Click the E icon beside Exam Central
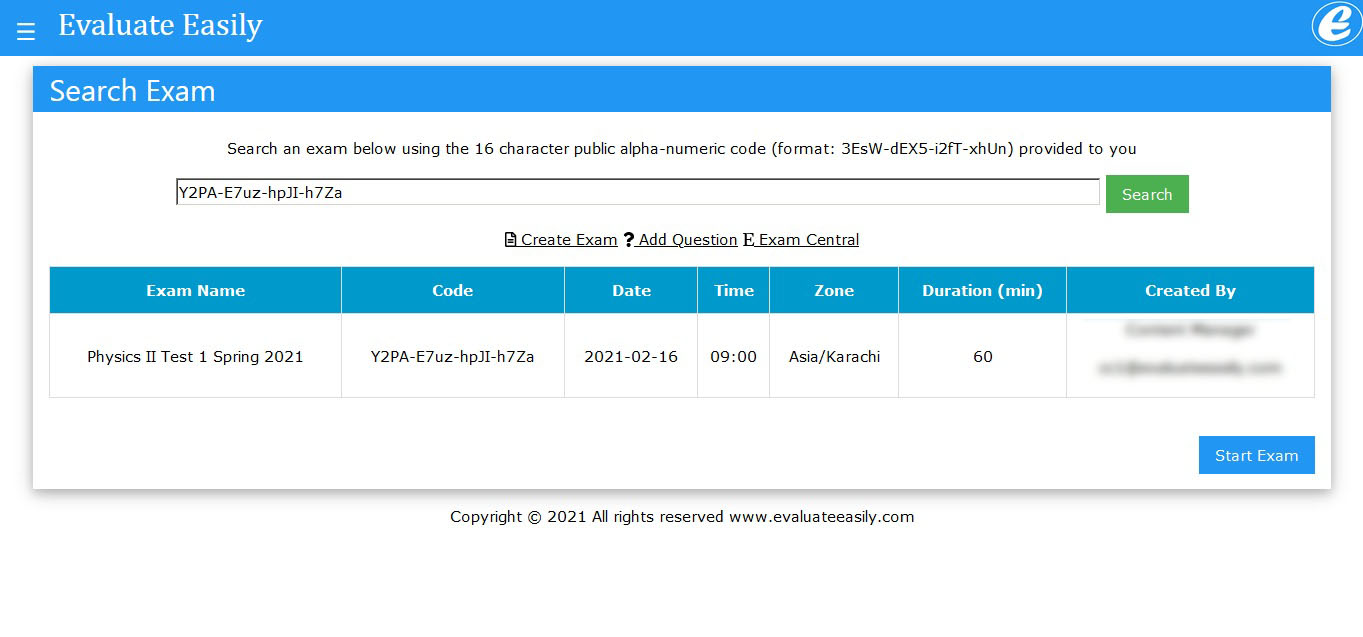Screen dimensions: 1363x637 [x=748, y=240]
